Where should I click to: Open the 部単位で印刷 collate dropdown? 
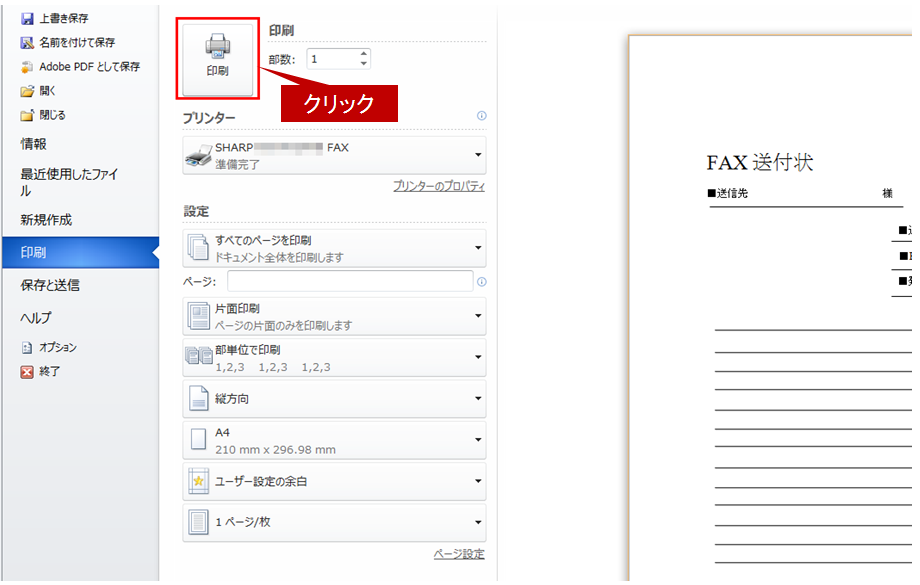click(334, 357)
